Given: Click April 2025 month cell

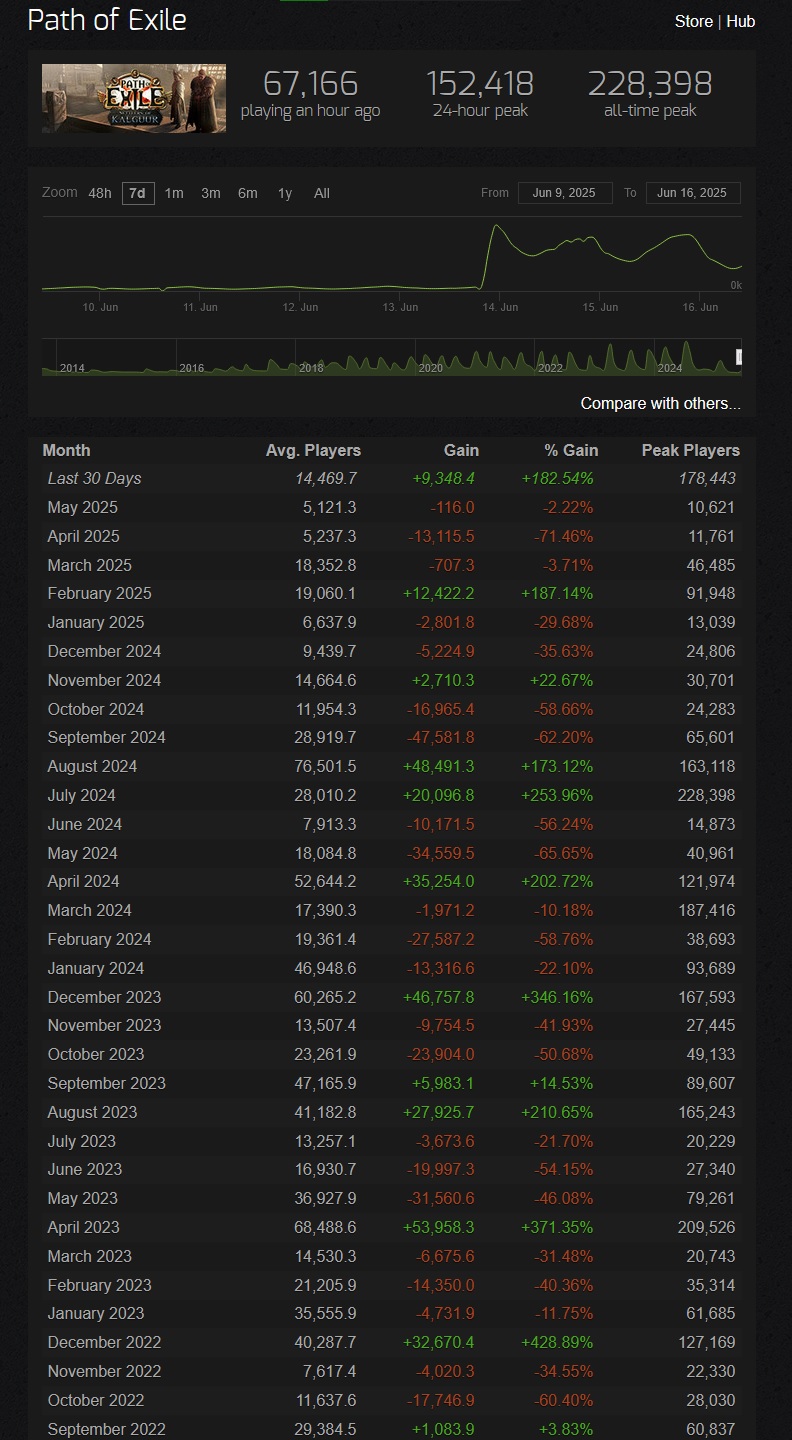Looking at the screenshot, I should click(x=83, y=536).
